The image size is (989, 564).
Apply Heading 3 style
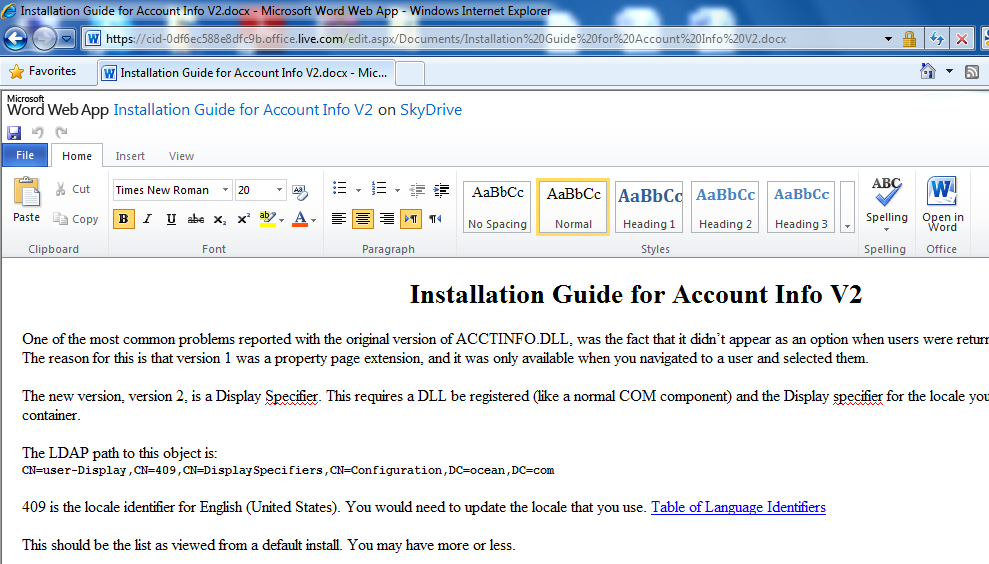point(801,207)
